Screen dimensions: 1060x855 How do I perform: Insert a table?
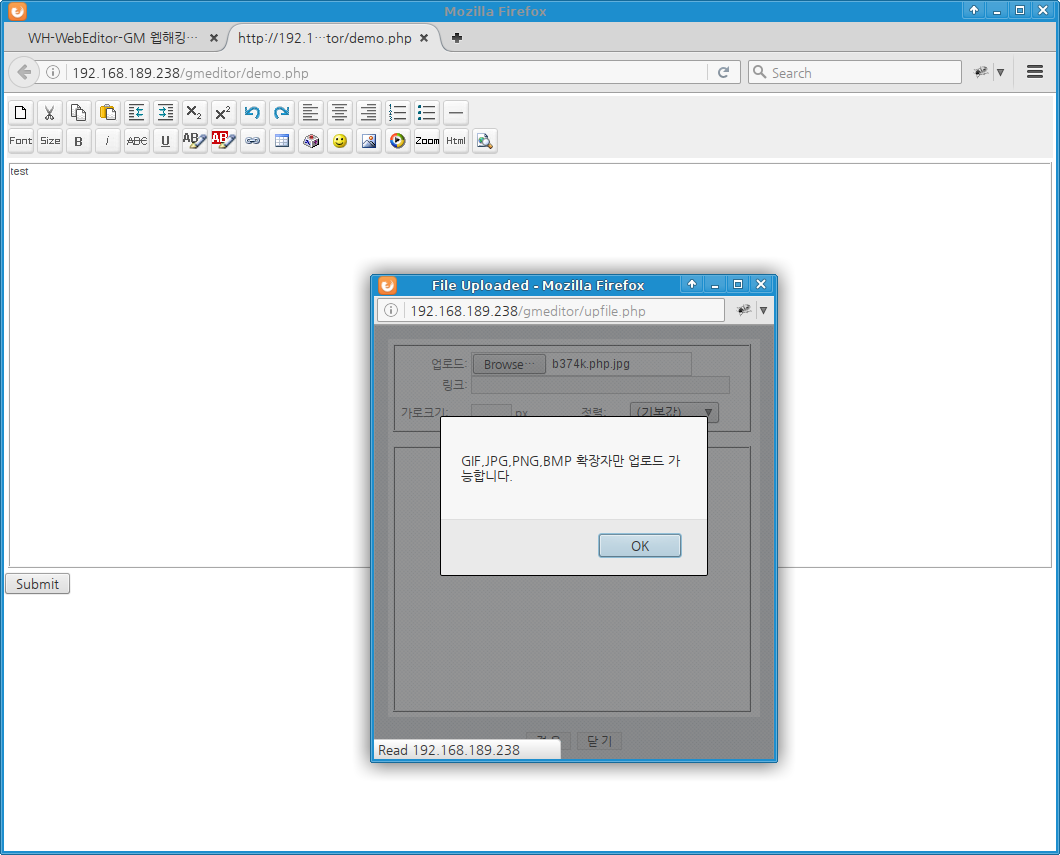tap(282, 141)
